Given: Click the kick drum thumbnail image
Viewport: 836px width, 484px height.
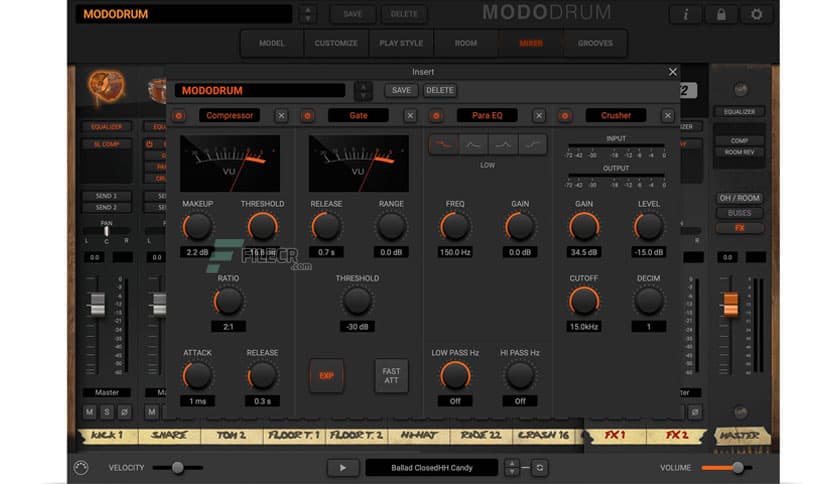Looking at the screenshot, I should (106, 86).
